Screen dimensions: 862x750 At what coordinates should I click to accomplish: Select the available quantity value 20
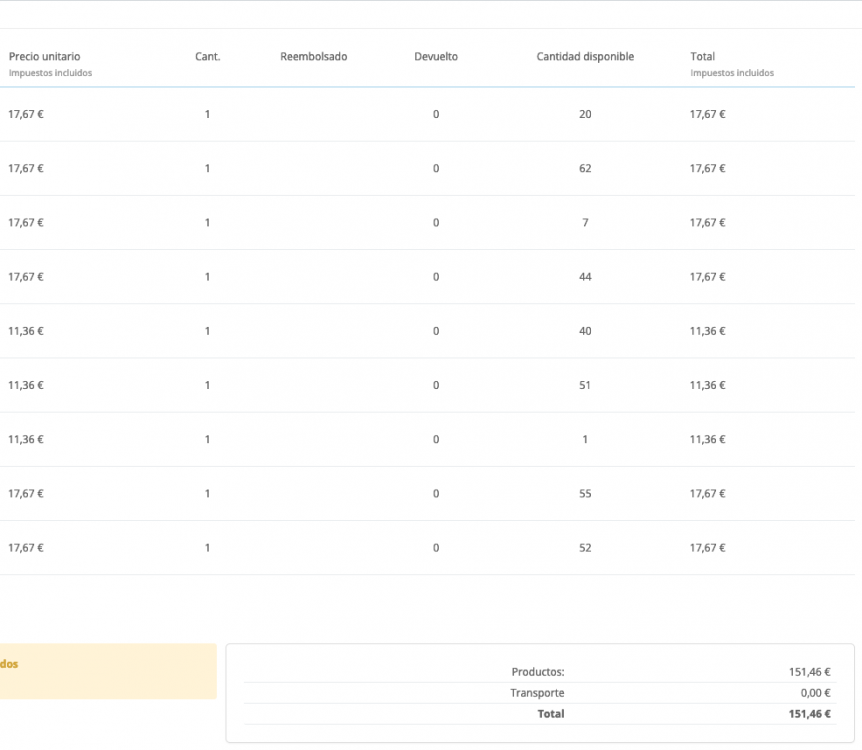tap(585, 114)
